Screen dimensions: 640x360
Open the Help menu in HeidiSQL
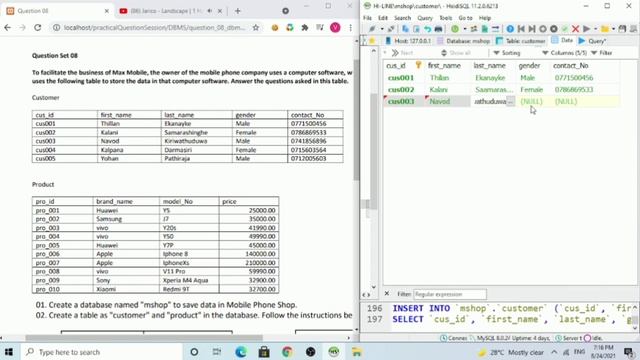pos(485,18)
